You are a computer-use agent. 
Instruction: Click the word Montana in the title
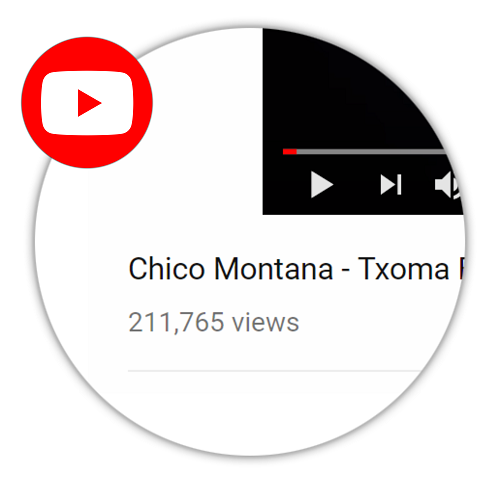point(273,269)
